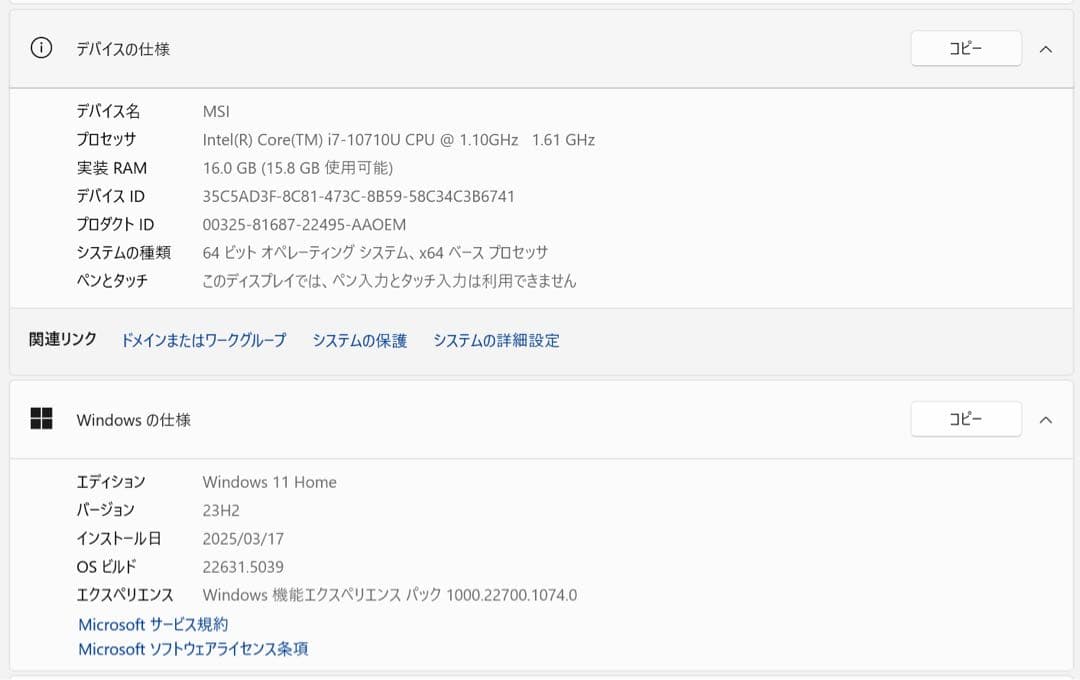
Task: Collapse the デバイスの仕様 section
Action: point(1046,47)
